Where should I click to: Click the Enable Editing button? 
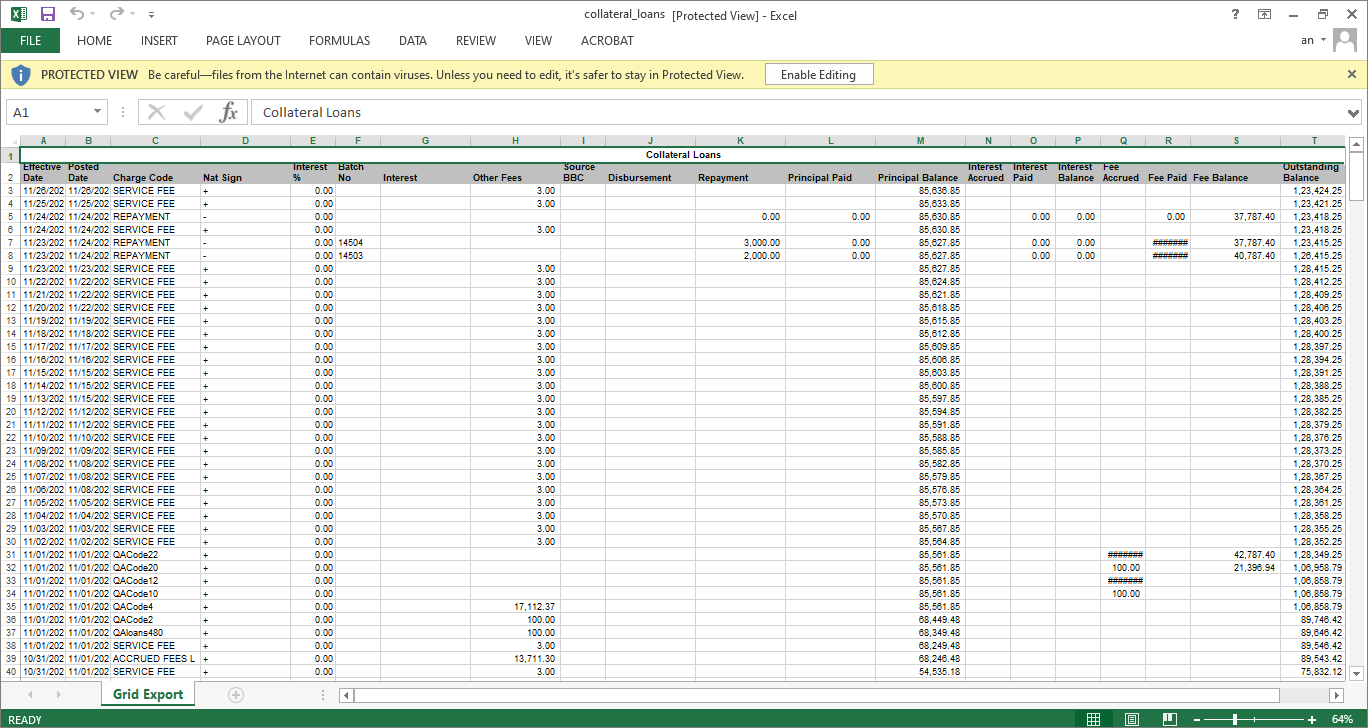818,75
